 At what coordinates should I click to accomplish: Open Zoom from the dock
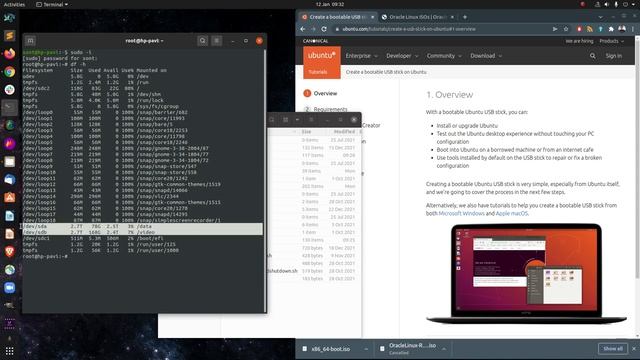click(x=9, y=287)
